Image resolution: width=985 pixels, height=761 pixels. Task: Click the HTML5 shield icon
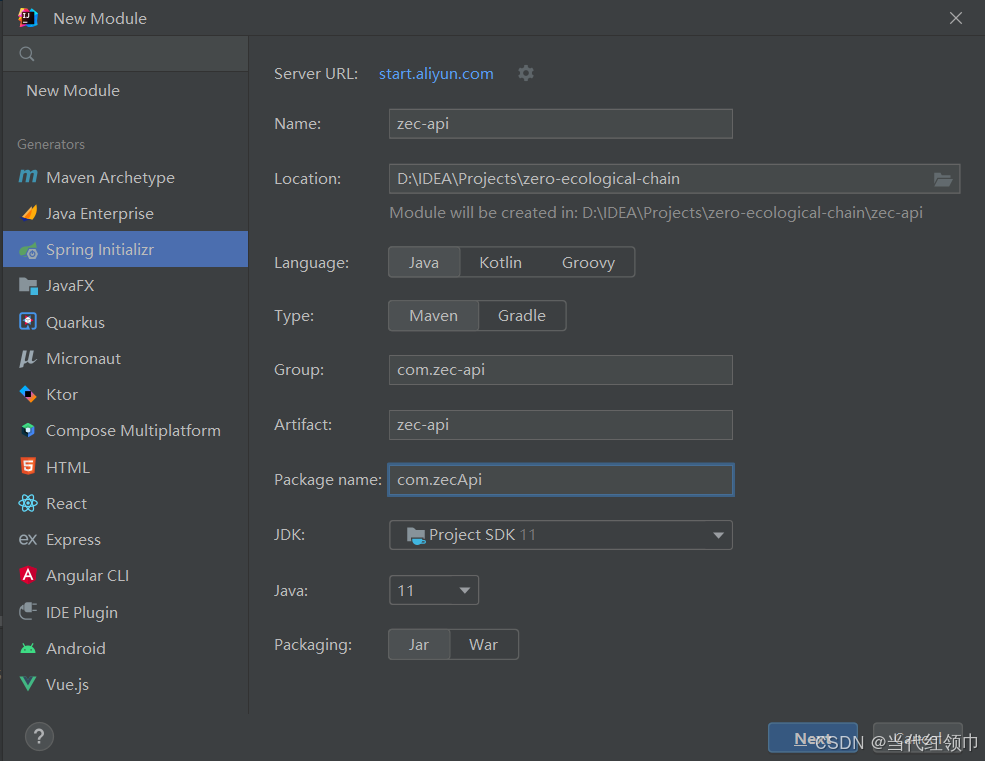pyautogui.click(x=28, y=466)
